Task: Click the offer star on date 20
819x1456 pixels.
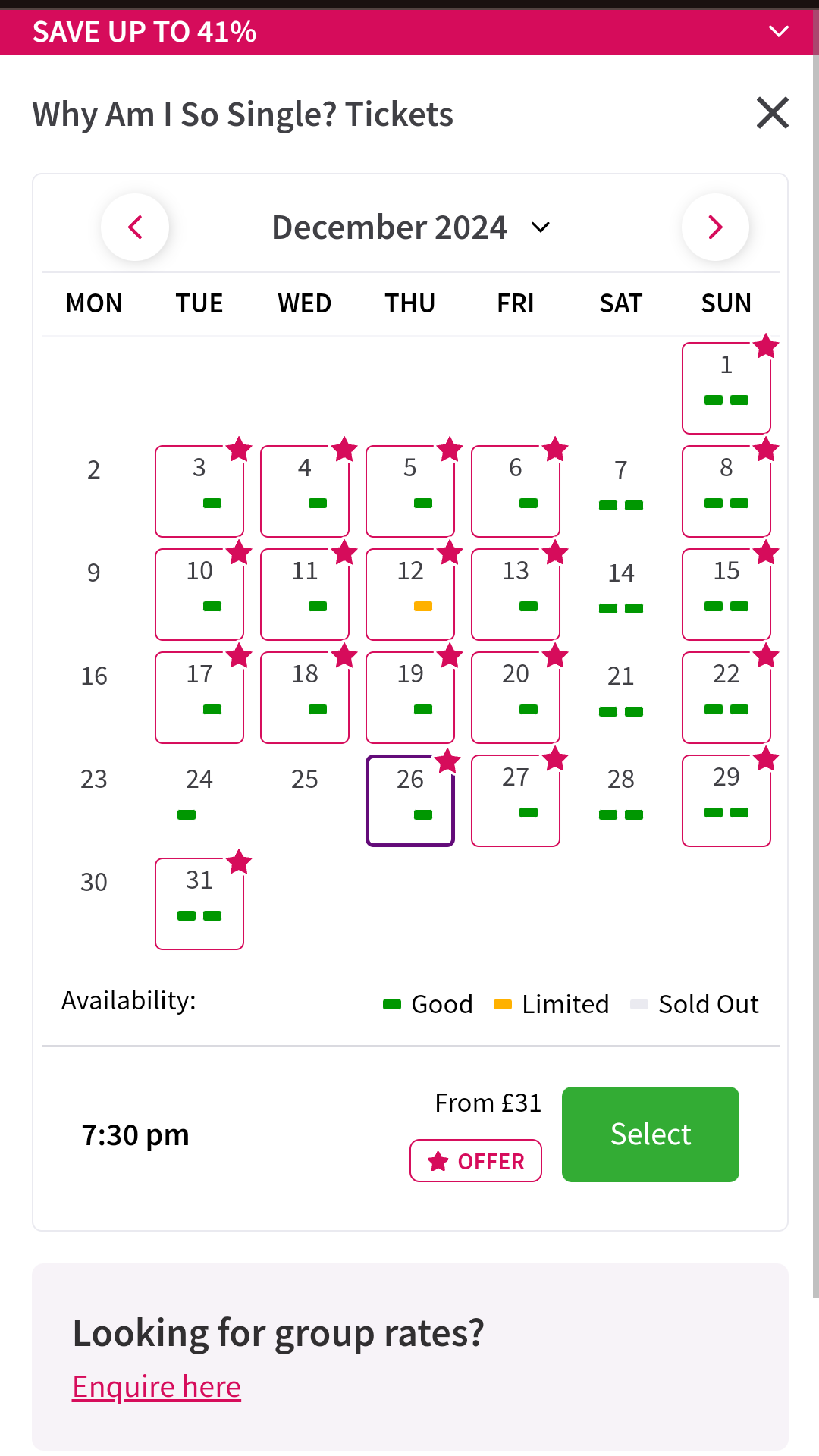Action: click(555, 656)
